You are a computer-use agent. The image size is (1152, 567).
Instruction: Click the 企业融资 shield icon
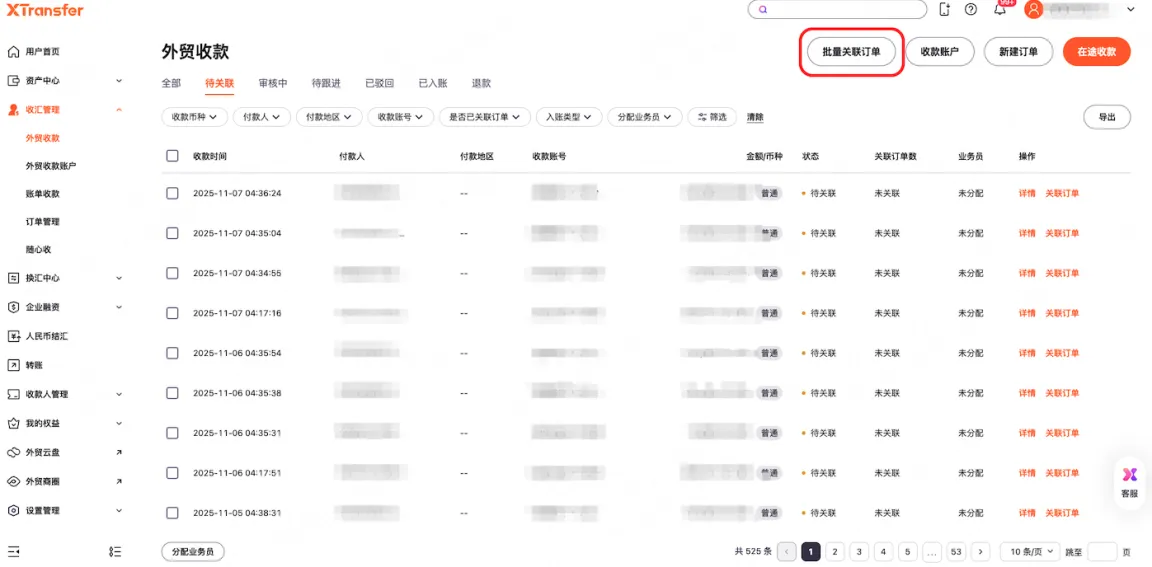click(x=12, y=307)
